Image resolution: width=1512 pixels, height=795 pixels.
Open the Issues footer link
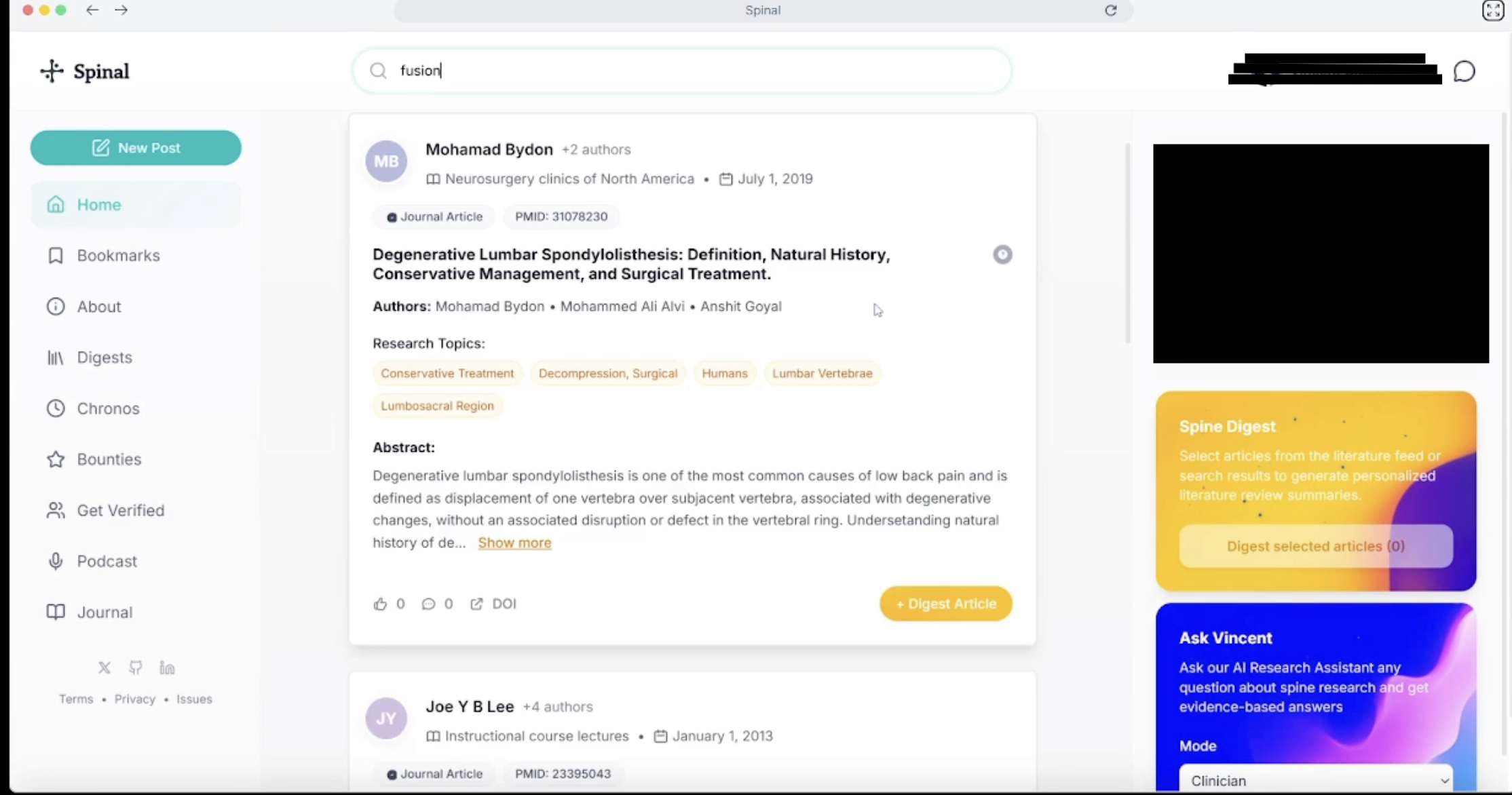pyautogui.click(x=194, y=699)
